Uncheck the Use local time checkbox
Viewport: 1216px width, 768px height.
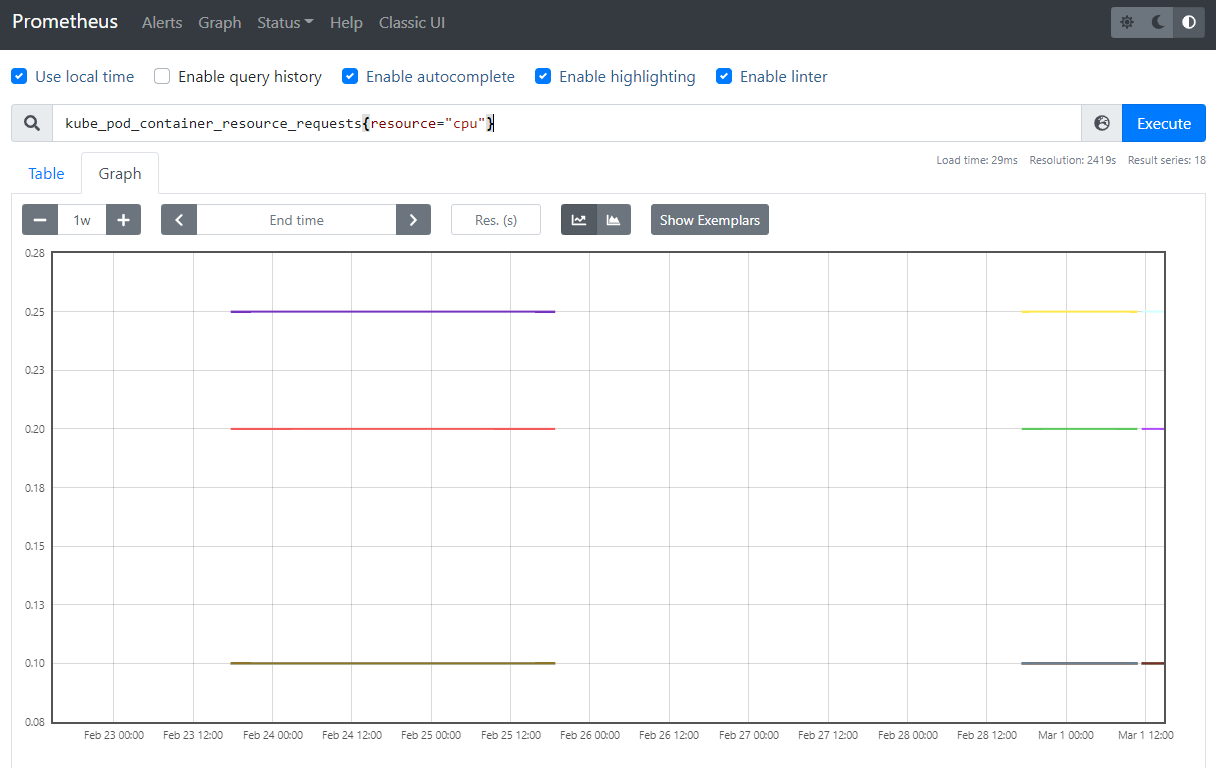tap(19, 76)
